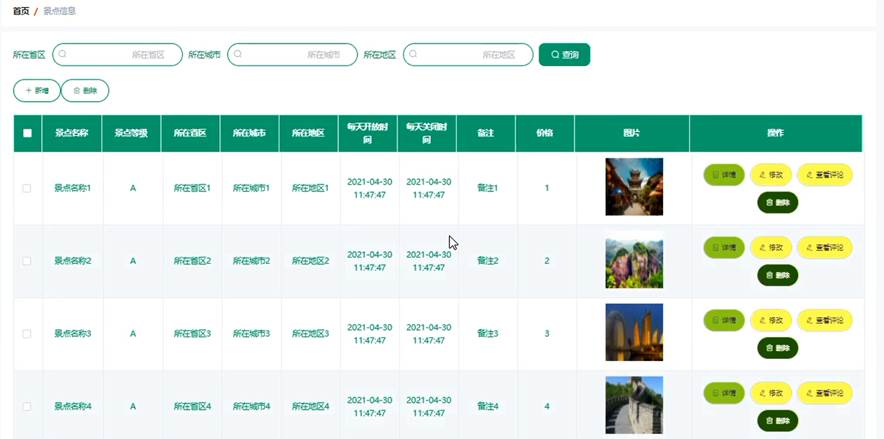Click 修改 for 景点名称4 row
This screenshot has width=884, height=439.
(x=771, y=393)
